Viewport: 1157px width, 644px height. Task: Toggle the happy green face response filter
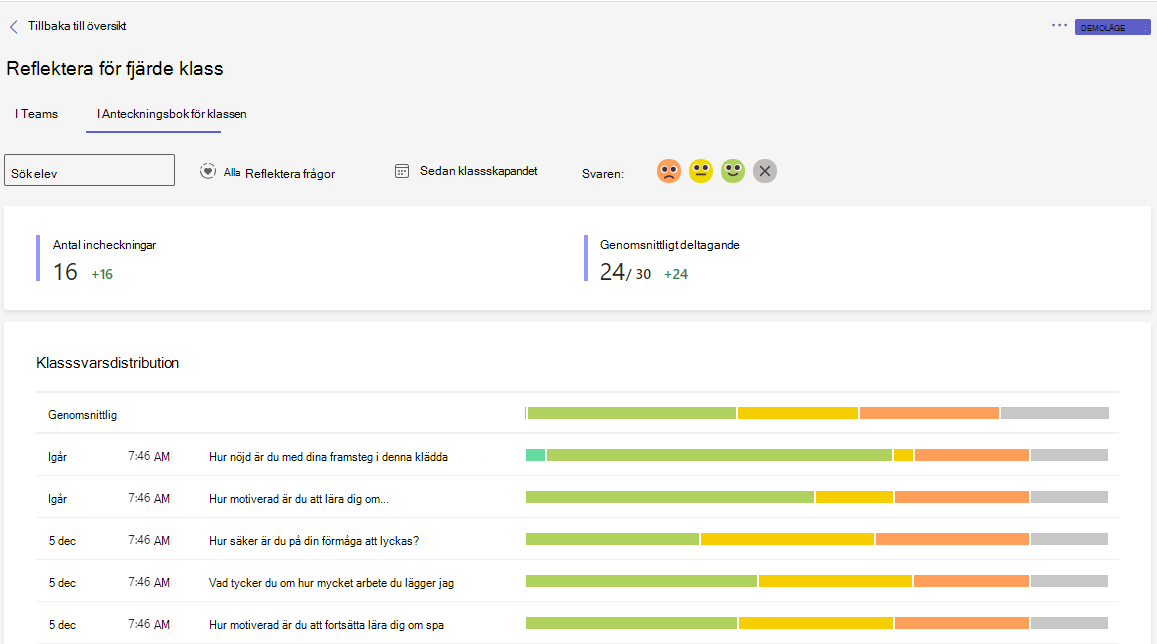coord(733,171)
